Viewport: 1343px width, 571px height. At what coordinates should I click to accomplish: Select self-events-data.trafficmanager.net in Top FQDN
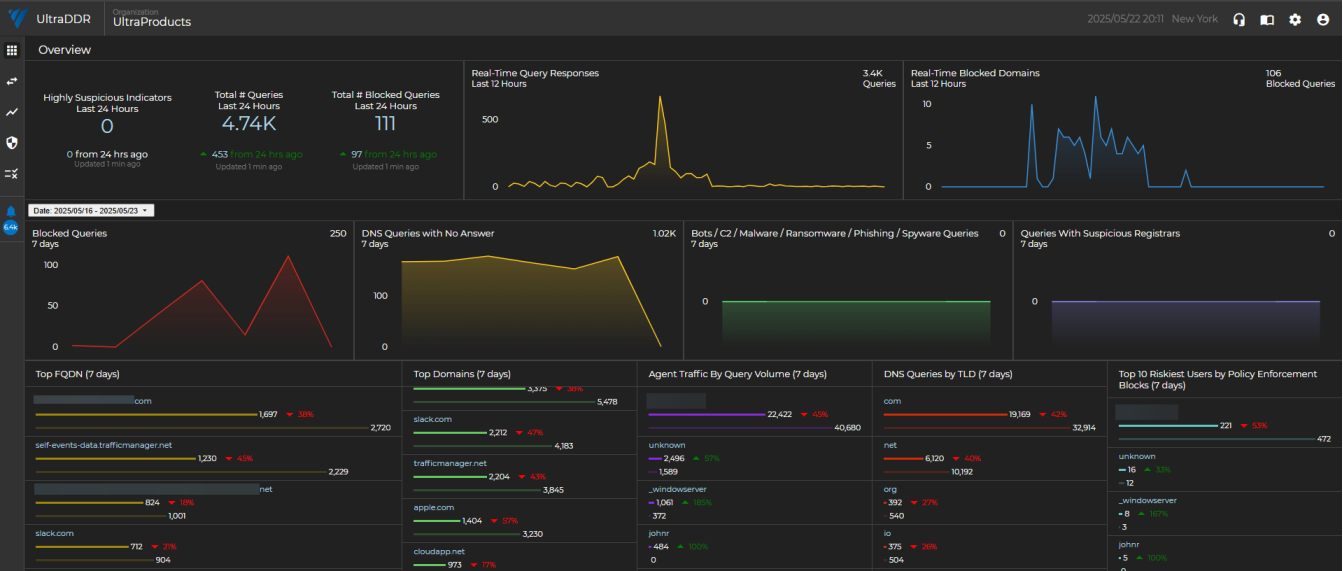click(104, 445)
